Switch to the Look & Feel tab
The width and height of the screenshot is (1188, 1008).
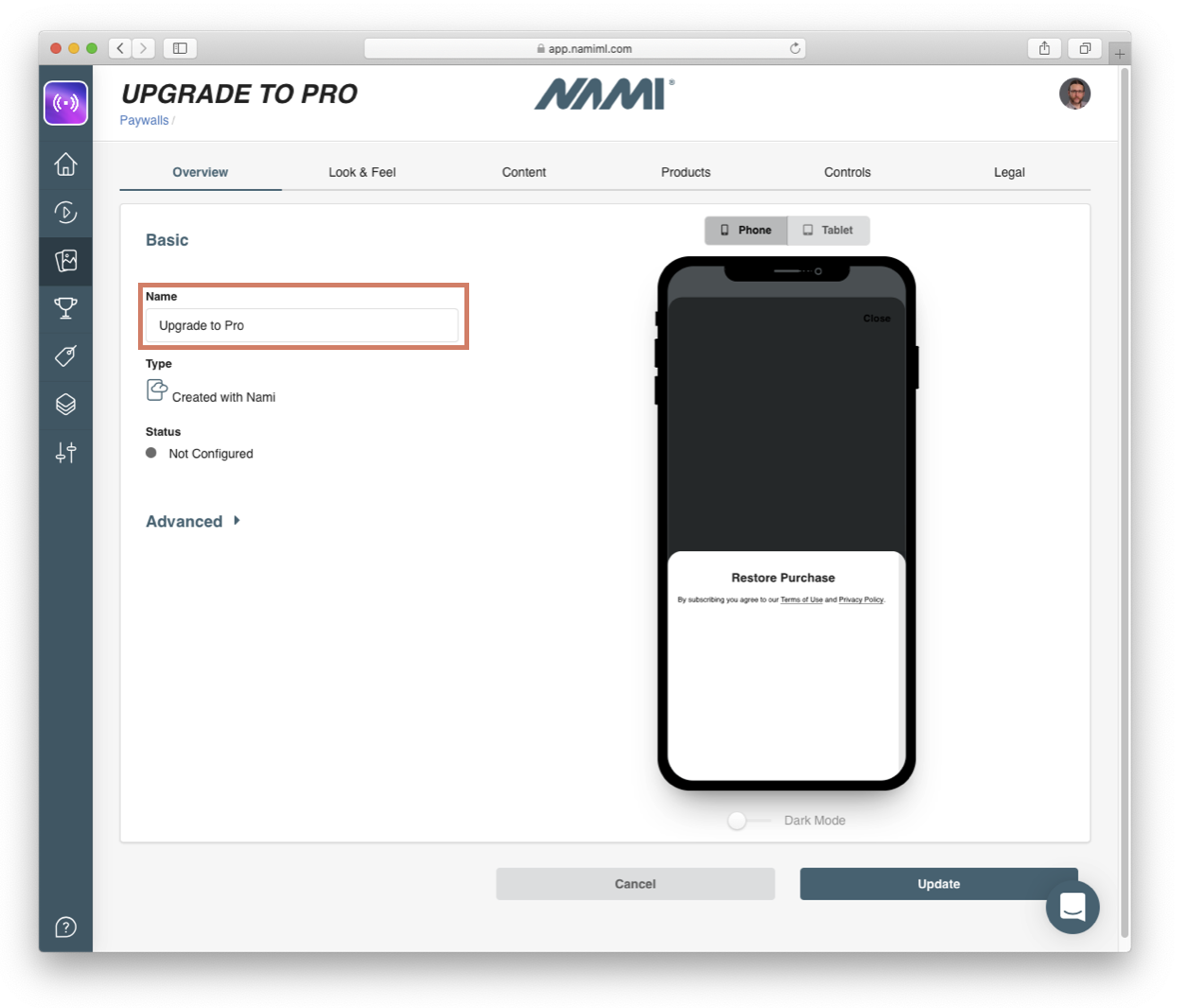(x=362, y=172)
